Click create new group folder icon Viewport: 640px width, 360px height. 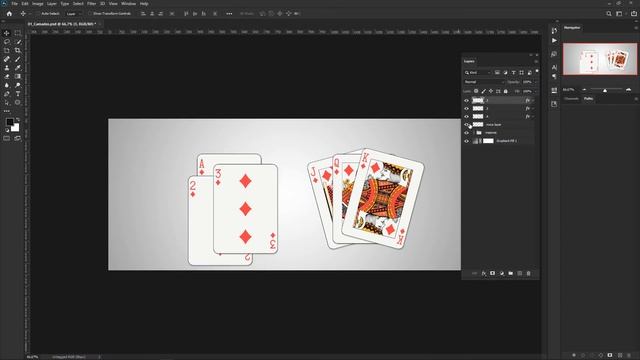pos(511,273)
